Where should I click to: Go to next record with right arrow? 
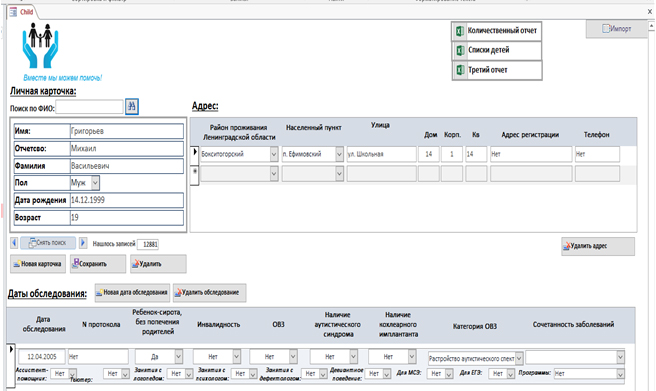83,243
